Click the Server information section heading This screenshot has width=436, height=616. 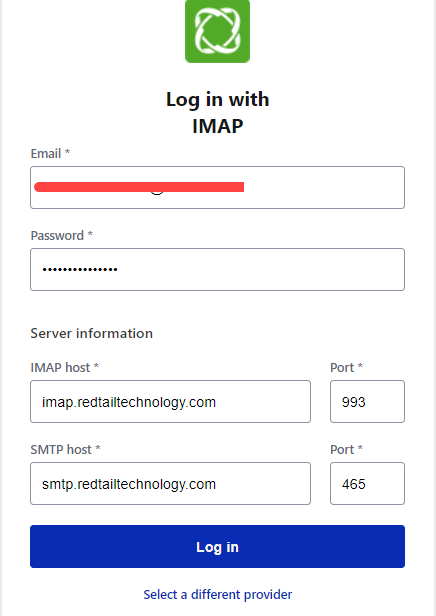pos(92,333)
